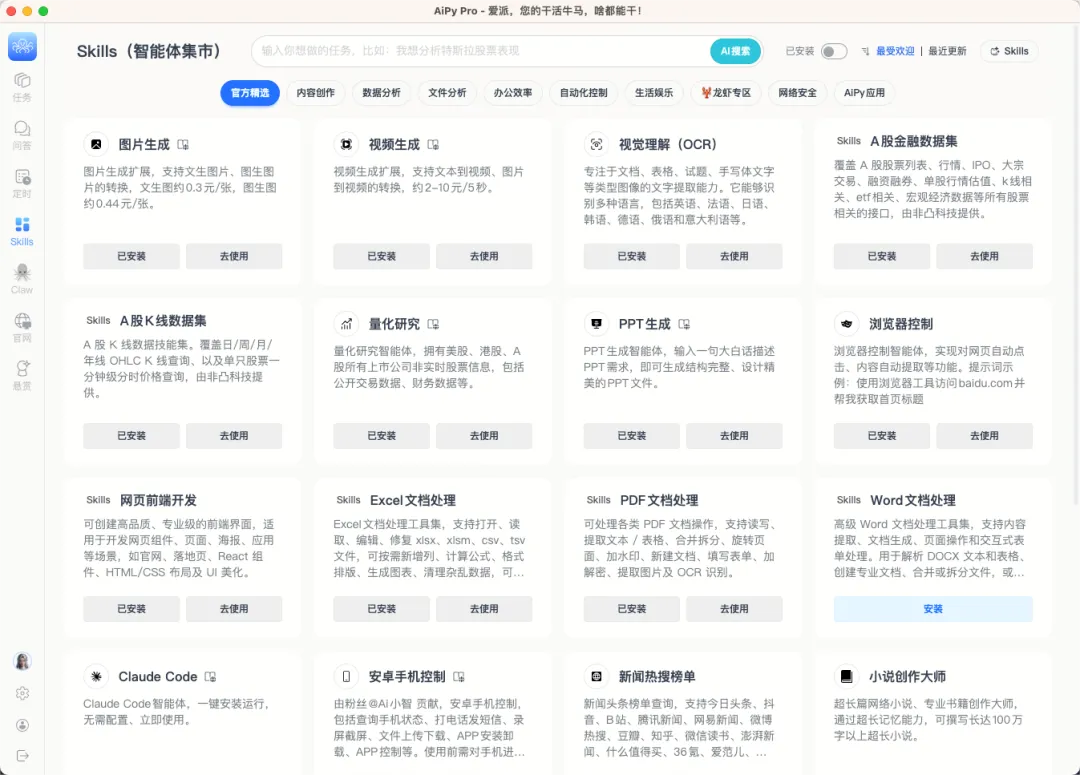
Task: Open the 任务 section in the sidebar
Action: [22, 87]
